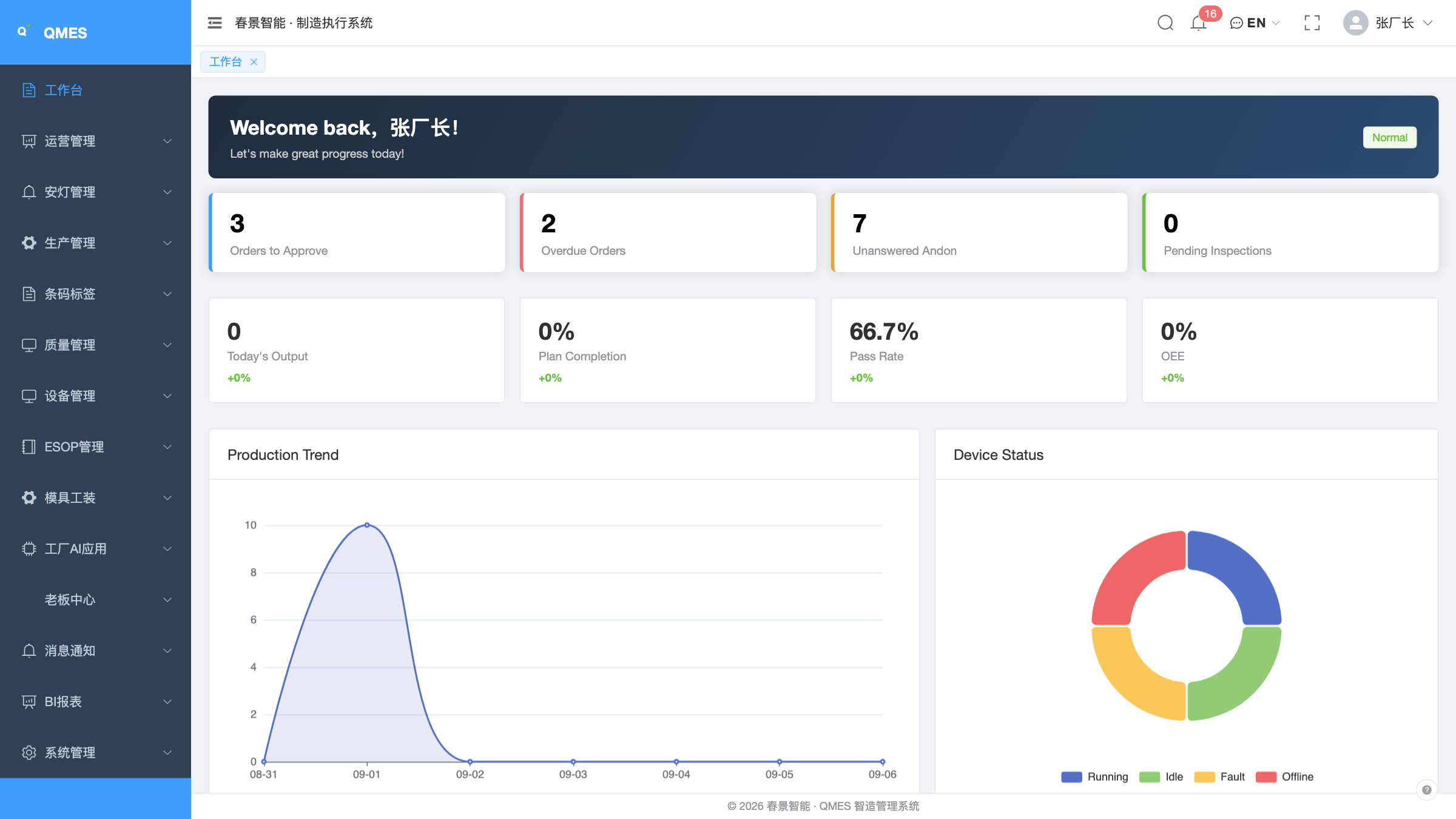Click the 质量管理 monitor icon

[29, 345]
